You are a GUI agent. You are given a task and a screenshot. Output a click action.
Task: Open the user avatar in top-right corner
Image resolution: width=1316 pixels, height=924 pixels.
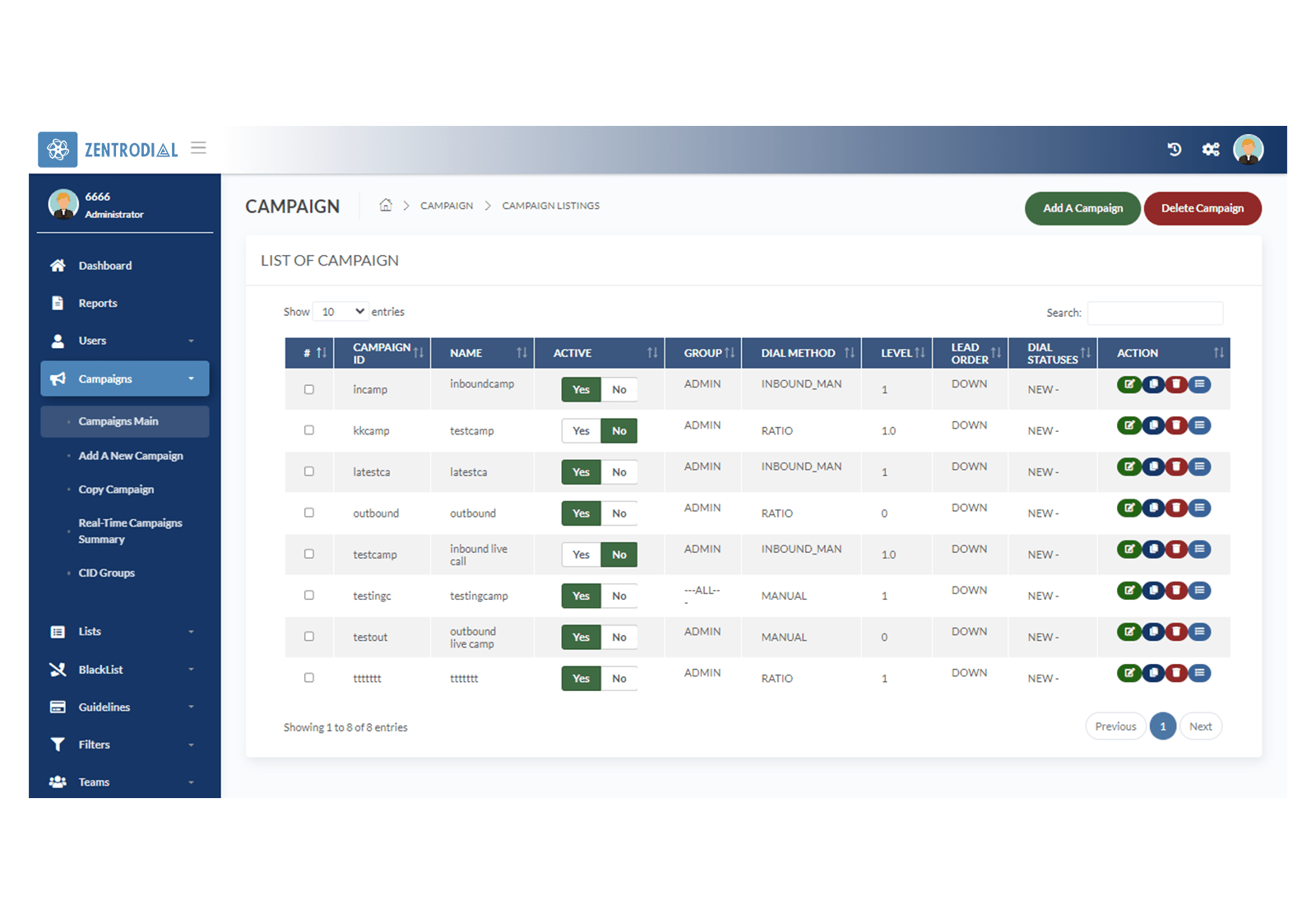(x=1248, y=150)
